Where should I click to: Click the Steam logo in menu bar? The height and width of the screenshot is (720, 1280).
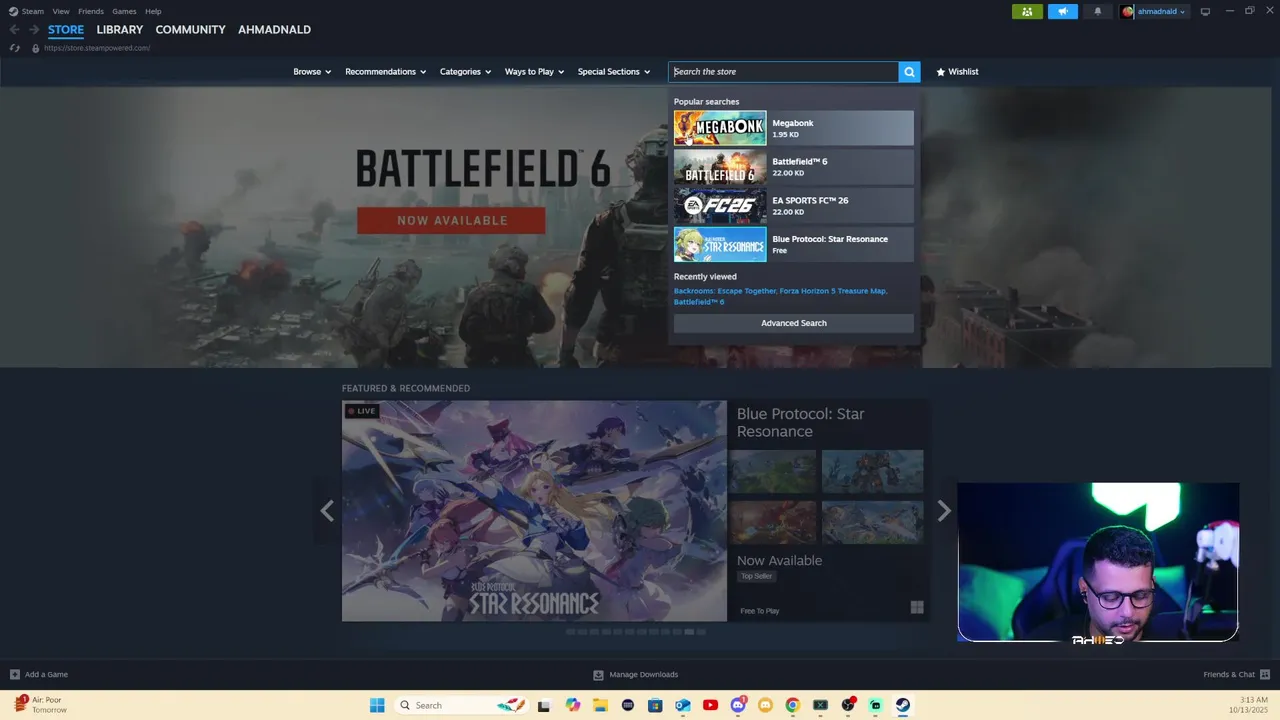pyautogui.click(x=13, y=11)
